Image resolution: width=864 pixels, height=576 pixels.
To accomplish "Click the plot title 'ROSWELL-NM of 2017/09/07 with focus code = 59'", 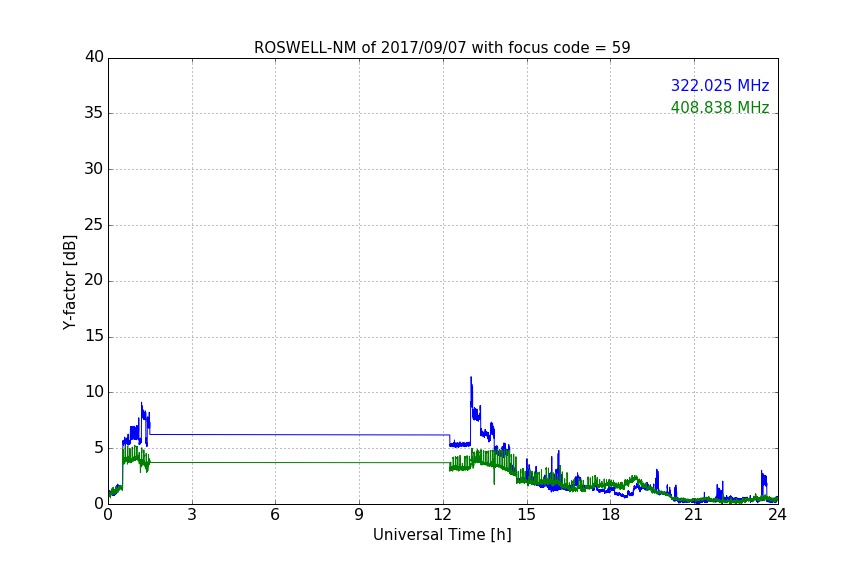I will click(x=442, y=47).
